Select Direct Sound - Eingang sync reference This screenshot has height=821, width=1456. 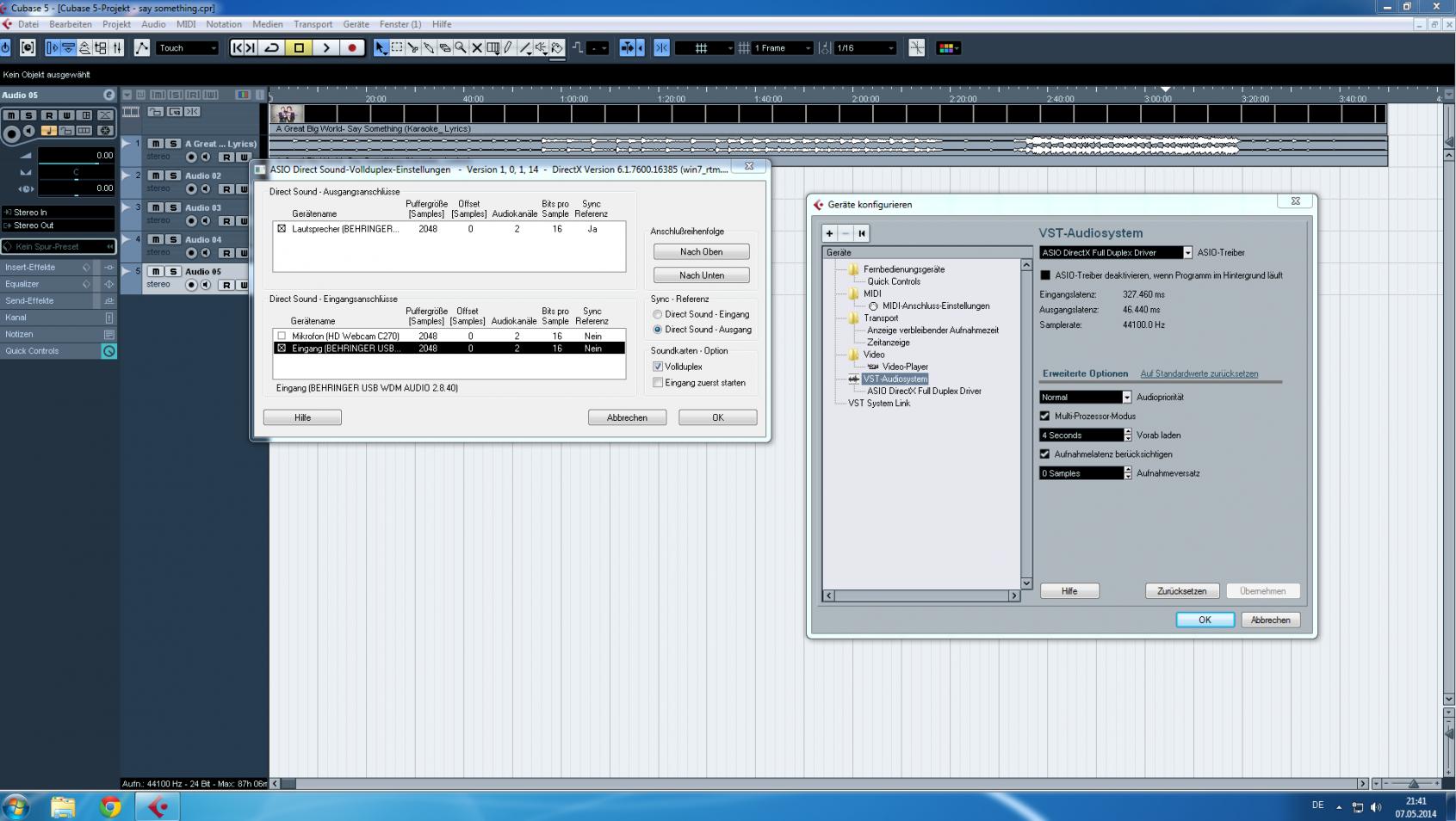point(658,315)
